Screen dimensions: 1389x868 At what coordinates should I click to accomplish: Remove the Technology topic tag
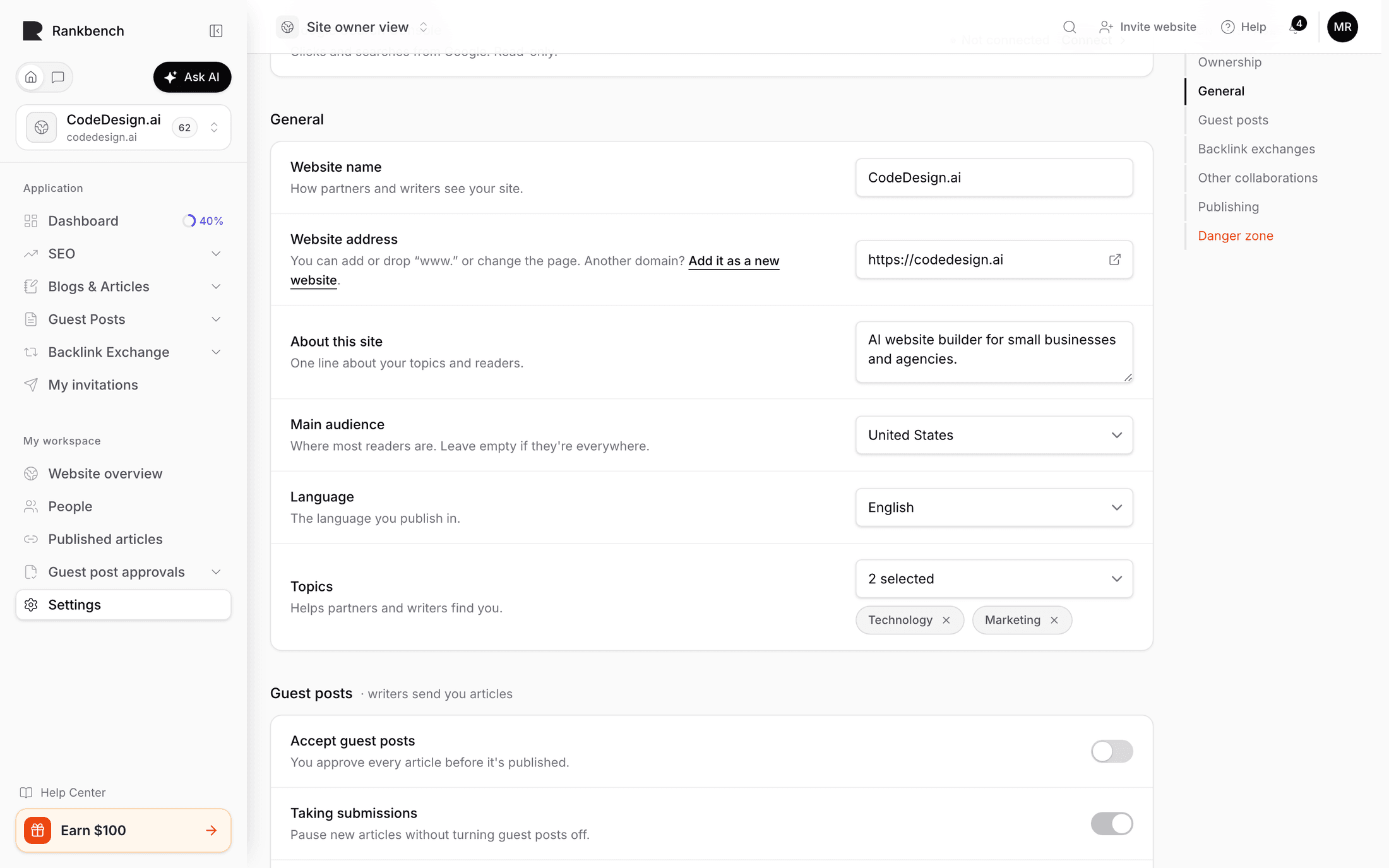click(x=946, y=620)
